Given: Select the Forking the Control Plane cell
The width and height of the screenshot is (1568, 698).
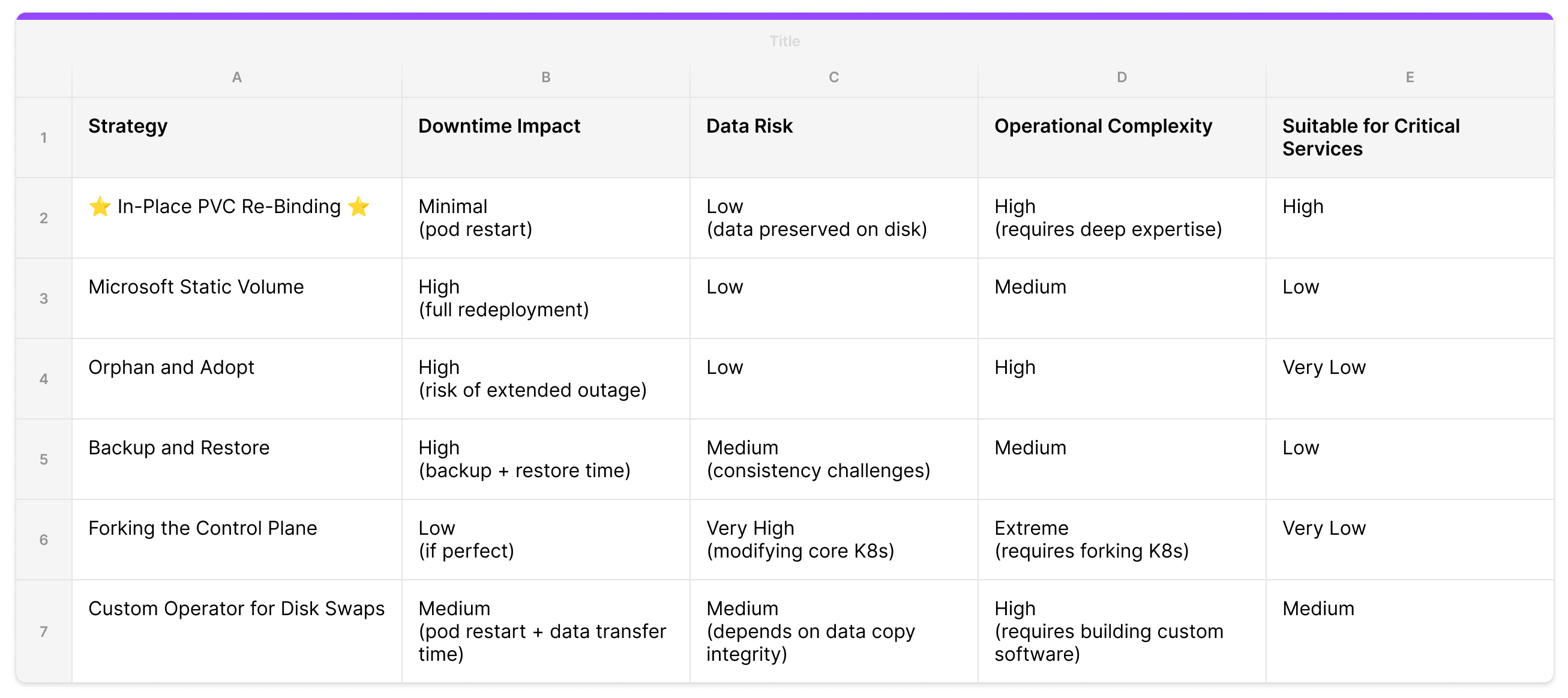Looking at the screenshot, I should tap(237, 539).
